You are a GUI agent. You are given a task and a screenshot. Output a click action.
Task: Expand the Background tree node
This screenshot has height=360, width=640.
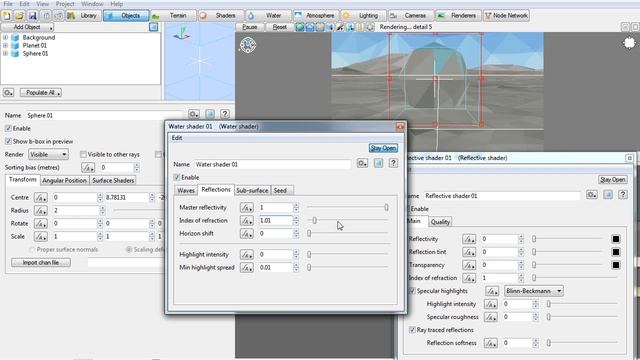(x=5, y=37)
